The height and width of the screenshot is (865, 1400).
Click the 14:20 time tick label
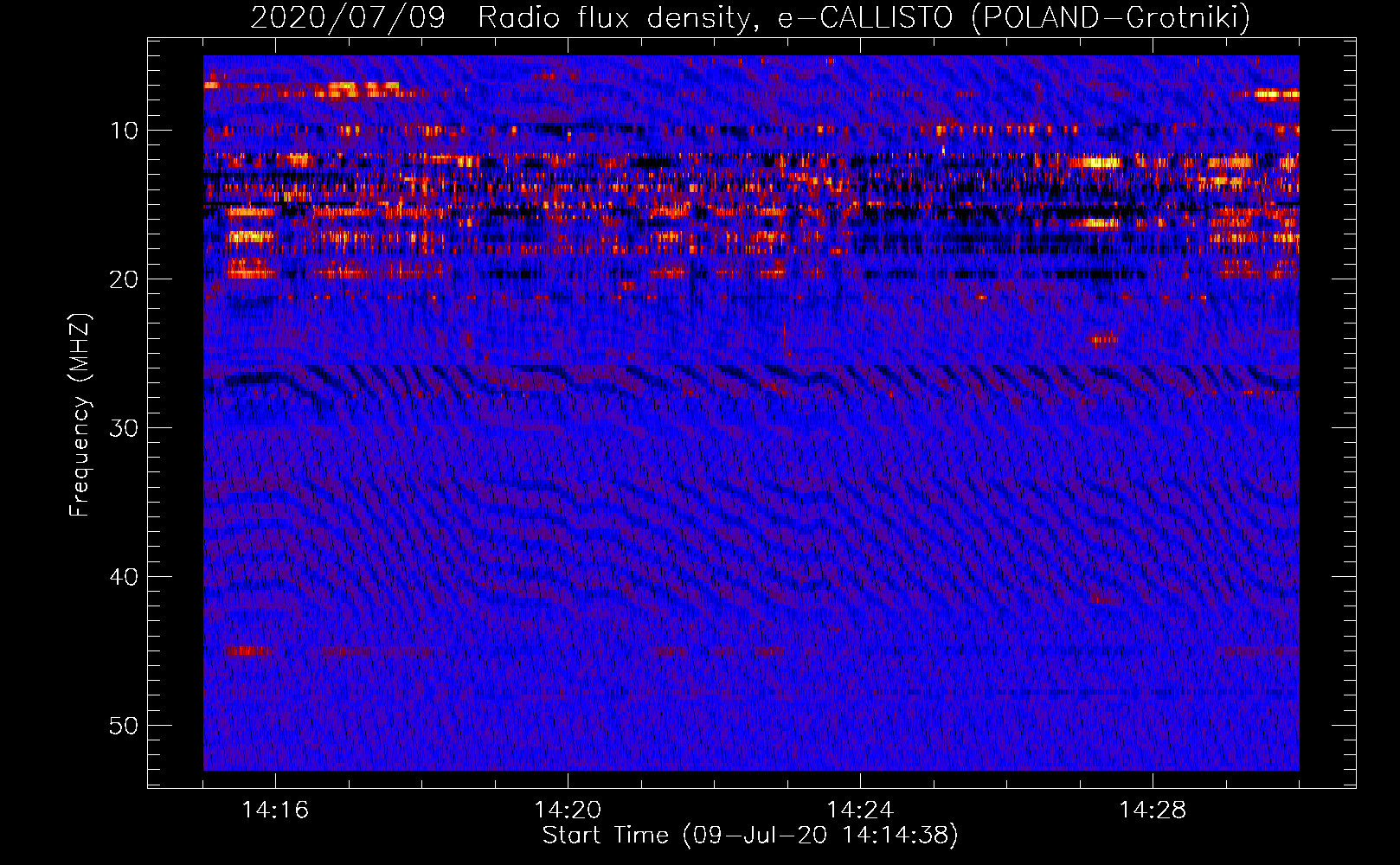(568, 811)
